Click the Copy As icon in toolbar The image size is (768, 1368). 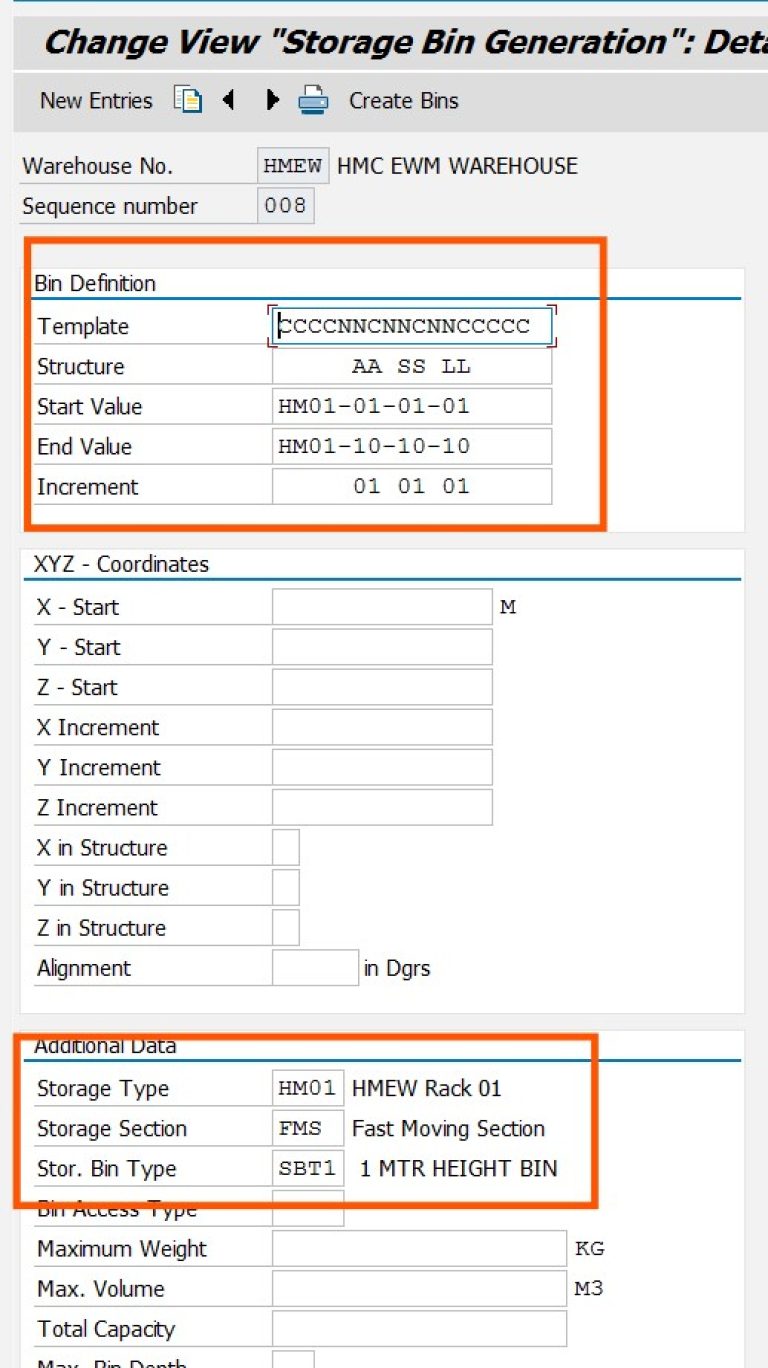(x=187, y=100)
